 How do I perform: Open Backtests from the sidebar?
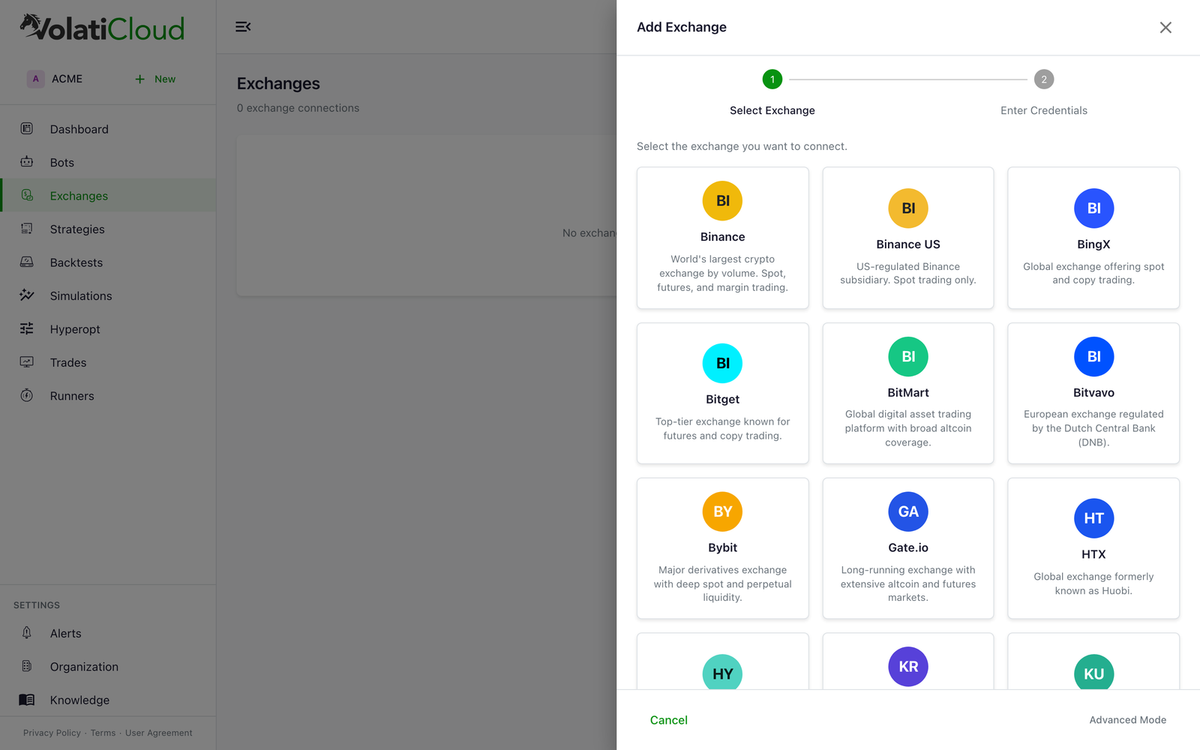click(x=108, y=262)
